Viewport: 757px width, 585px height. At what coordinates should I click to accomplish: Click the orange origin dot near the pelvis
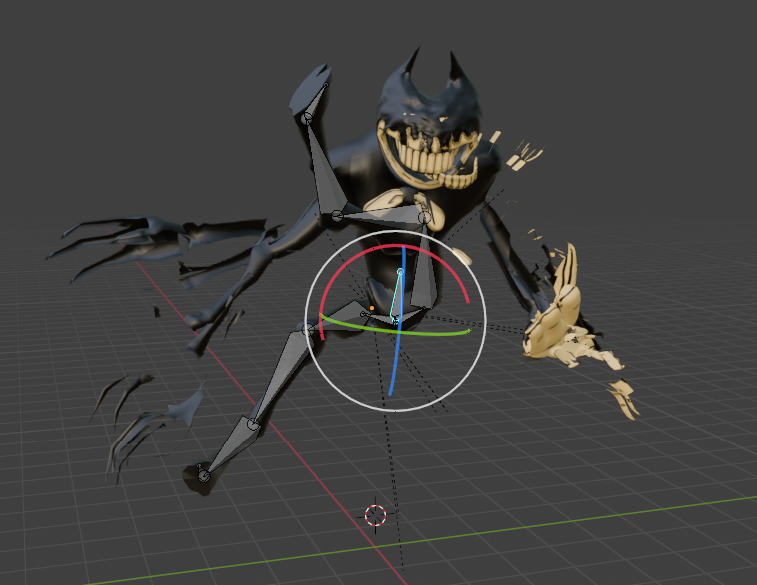372,307
